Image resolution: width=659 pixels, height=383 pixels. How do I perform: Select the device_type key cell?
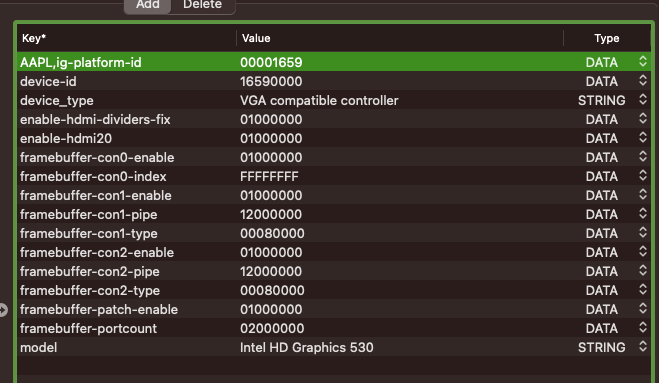coord(57,101)
